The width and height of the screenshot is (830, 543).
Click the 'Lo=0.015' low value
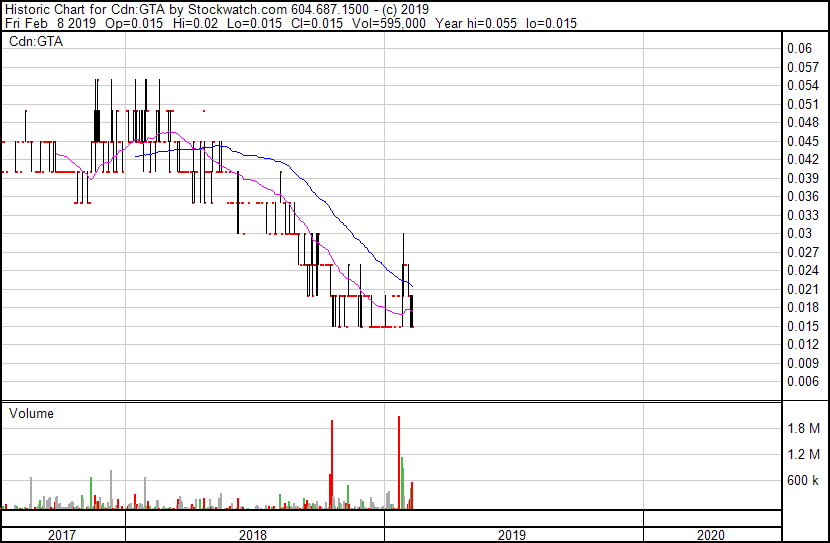254,23
